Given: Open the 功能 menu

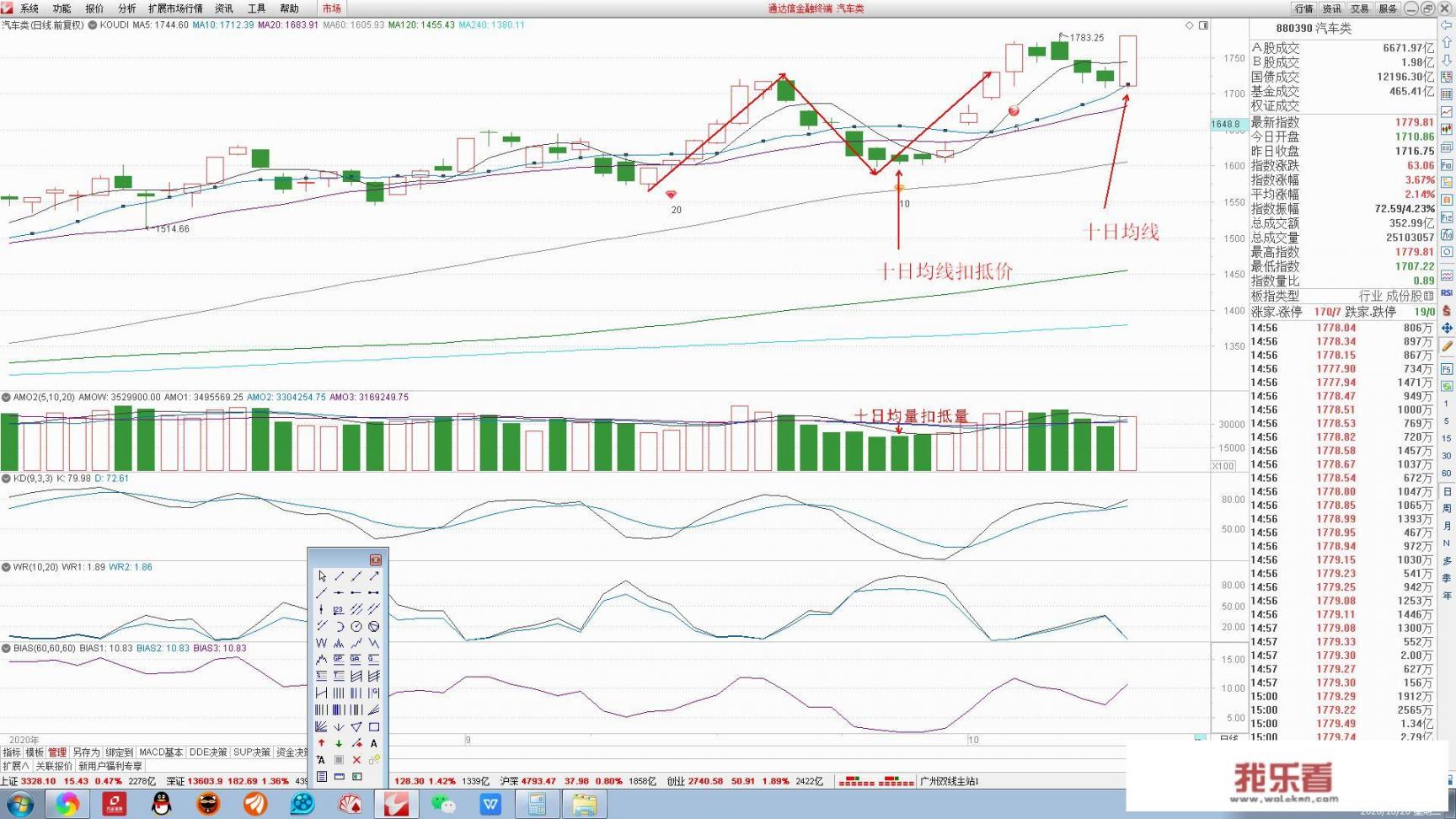Looking at the screenshot, I should click(x=62, y=8).
